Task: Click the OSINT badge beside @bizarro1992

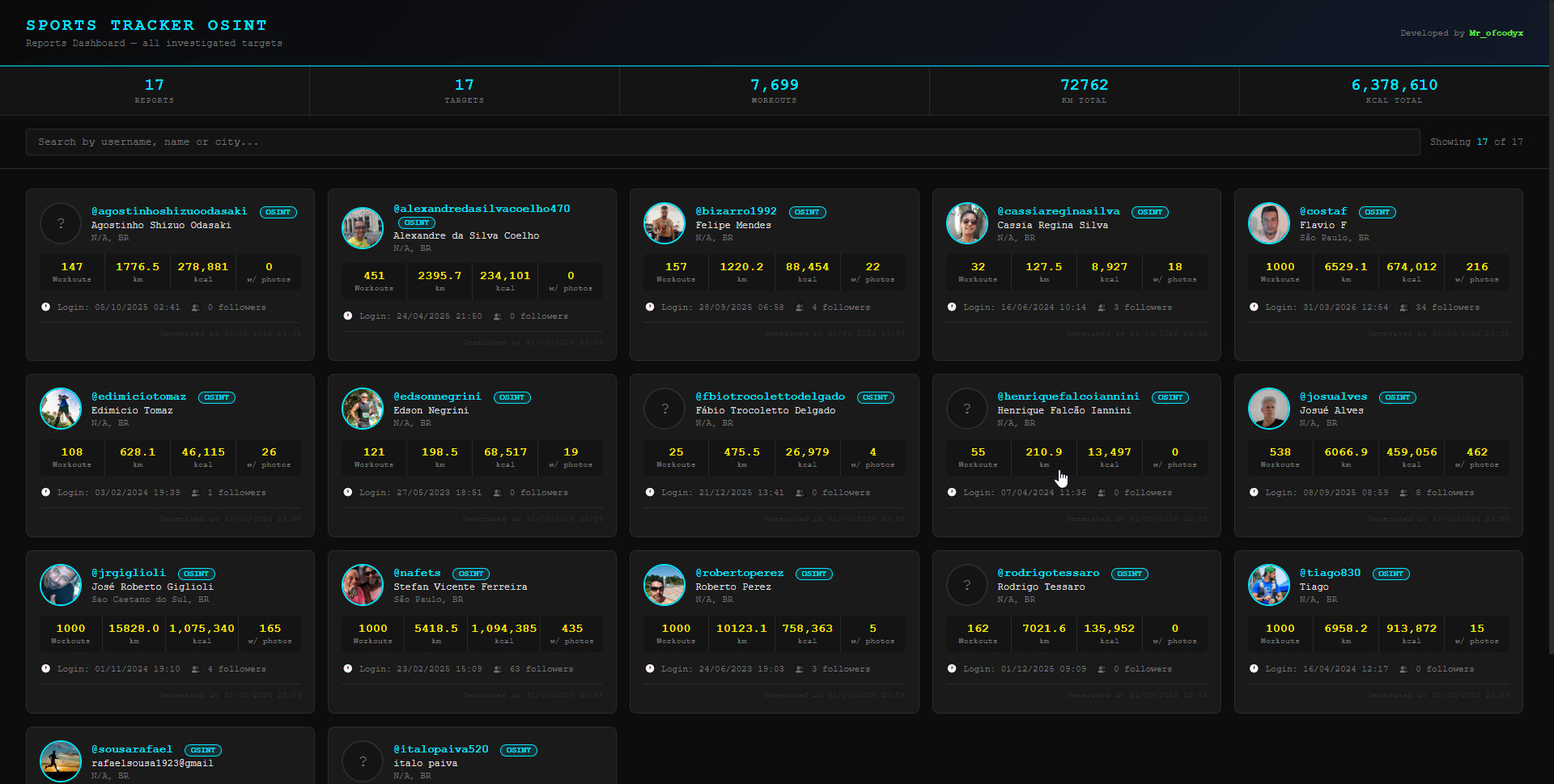Action: pos(807,212)
